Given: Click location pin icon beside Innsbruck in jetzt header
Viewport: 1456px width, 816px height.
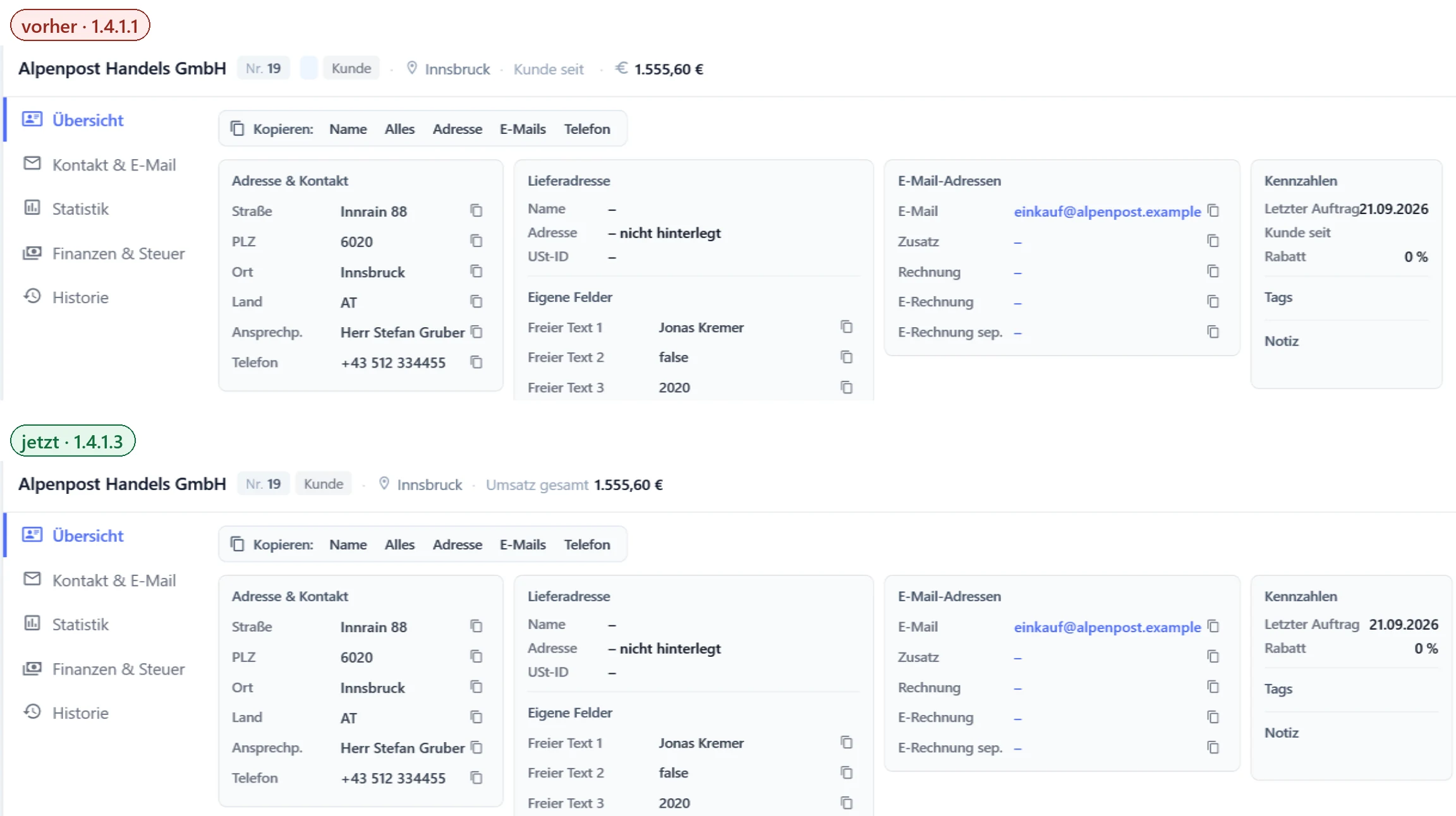Looking at the screenshot, I should point(384,484).
